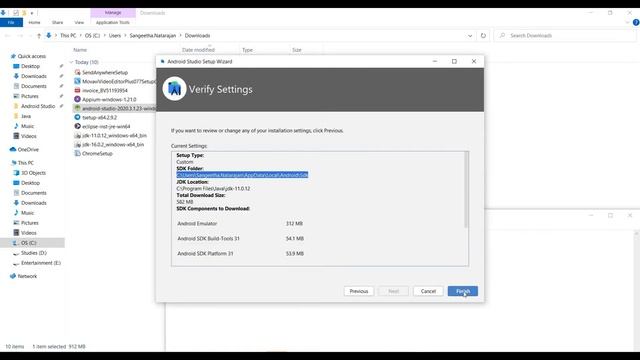This screenshot has width=640, height=360.
Task: Select Android SDK Platform 31 row
Action: 240,253
